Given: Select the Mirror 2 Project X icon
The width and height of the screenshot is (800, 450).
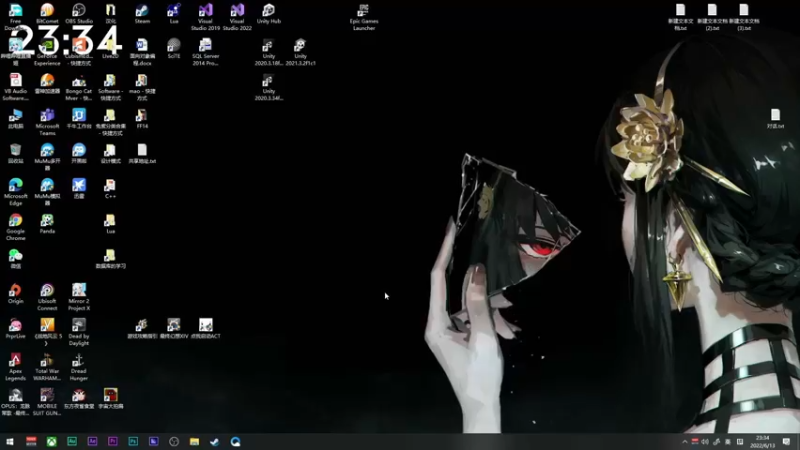Looking at the screenshot, I should [x=79, y=297].
